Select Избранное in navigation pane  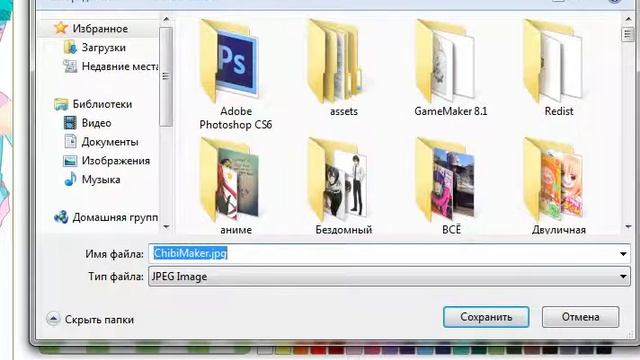[x=100, y=29]
